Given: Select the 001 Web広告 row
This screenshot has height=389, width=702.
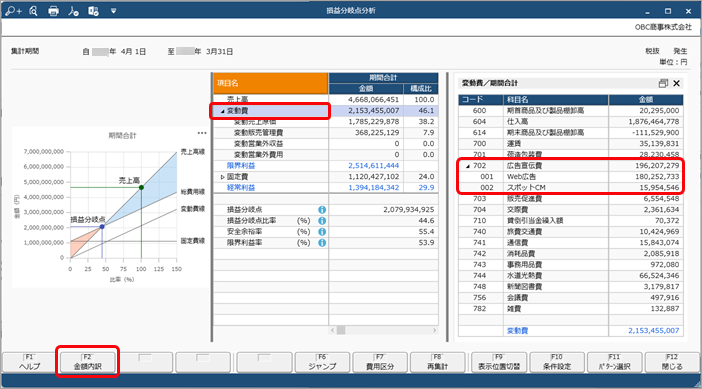Looking at the screenshot, I should [x=571, y=176].
